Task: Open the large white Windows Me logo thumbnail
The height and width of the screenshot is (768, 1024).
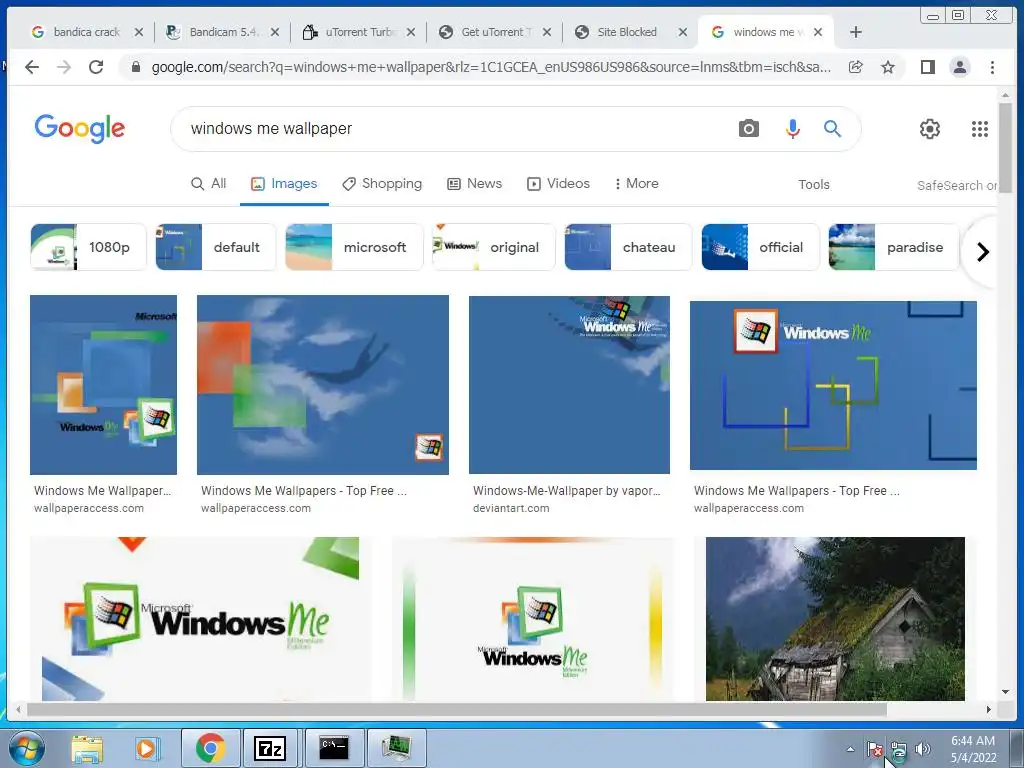Action: 201,618
